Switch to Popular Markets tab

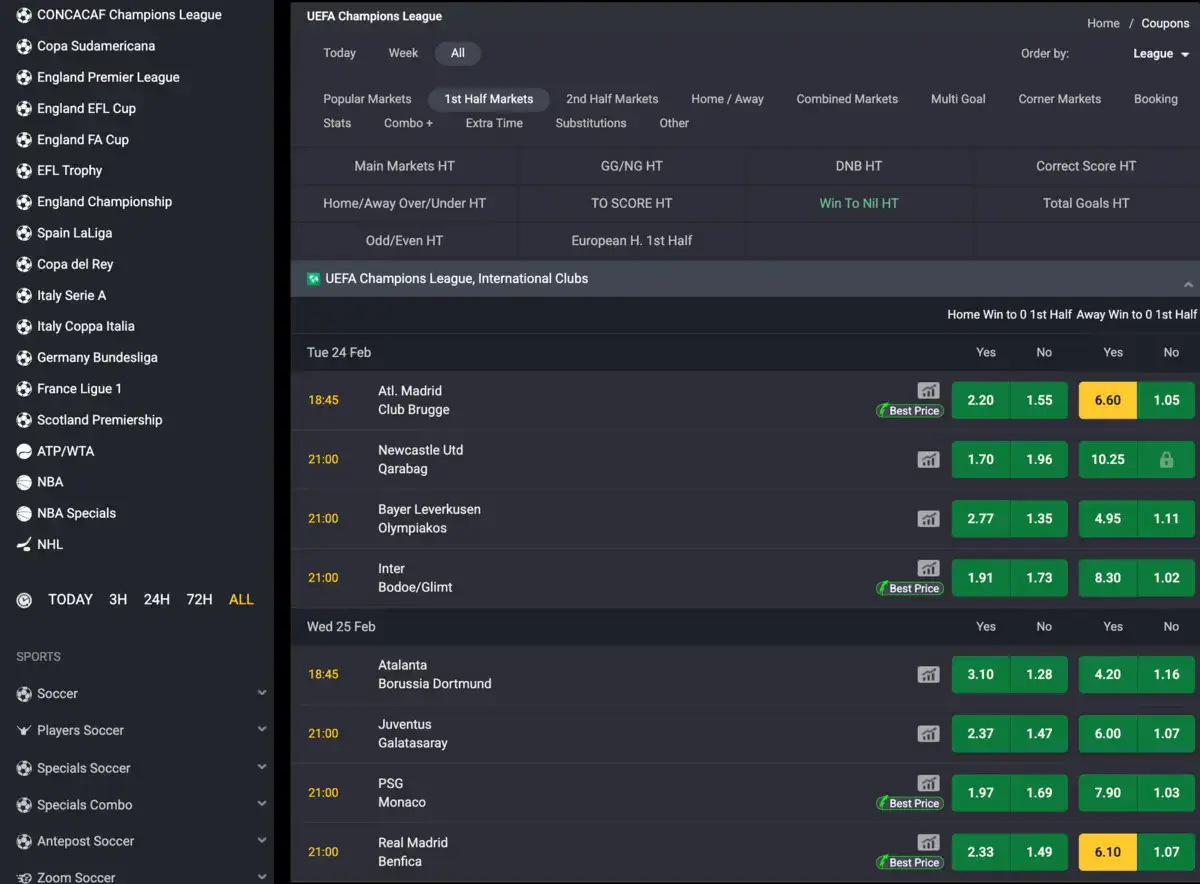[x=367, y=99]
